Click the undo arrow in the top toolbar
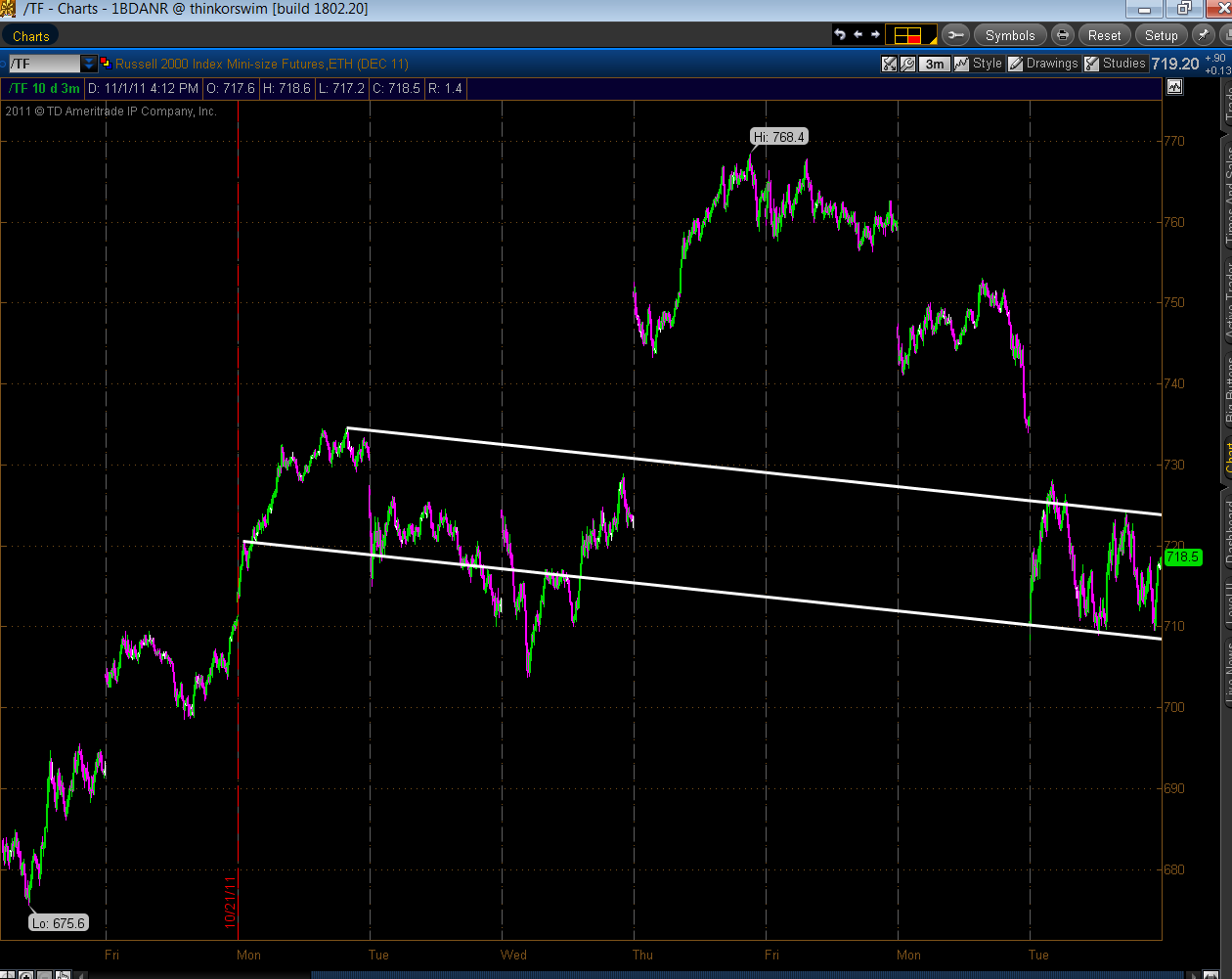The width and height of the screenshot is (1232, 979). pos(840,34)
